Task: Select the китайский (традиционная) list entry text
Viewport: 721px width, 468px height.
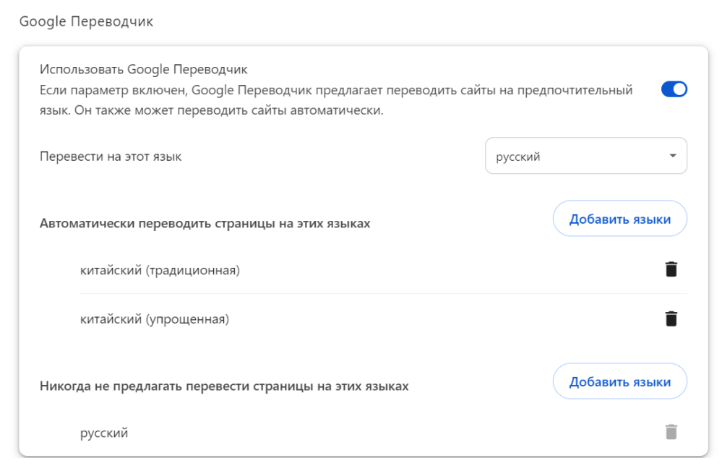Action: [x=160, y=270]
